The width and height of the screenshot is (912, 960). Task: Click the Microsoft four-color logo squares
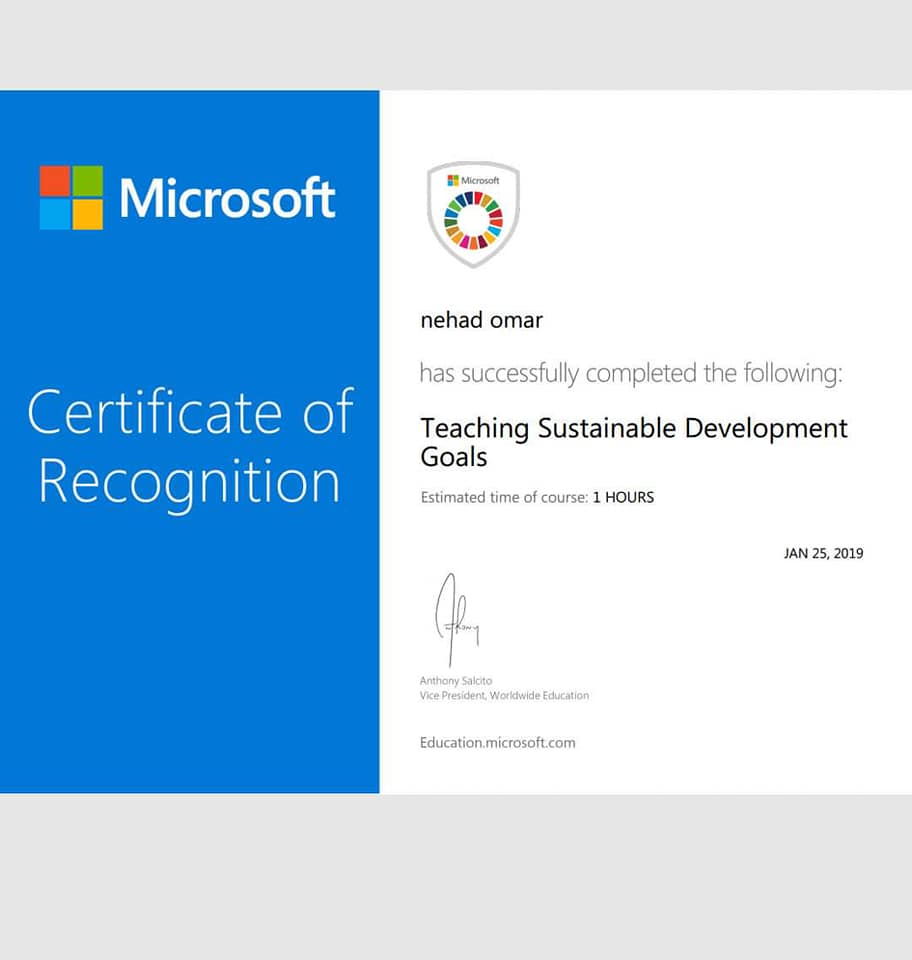pyautogui.click(x=71, y=197)
